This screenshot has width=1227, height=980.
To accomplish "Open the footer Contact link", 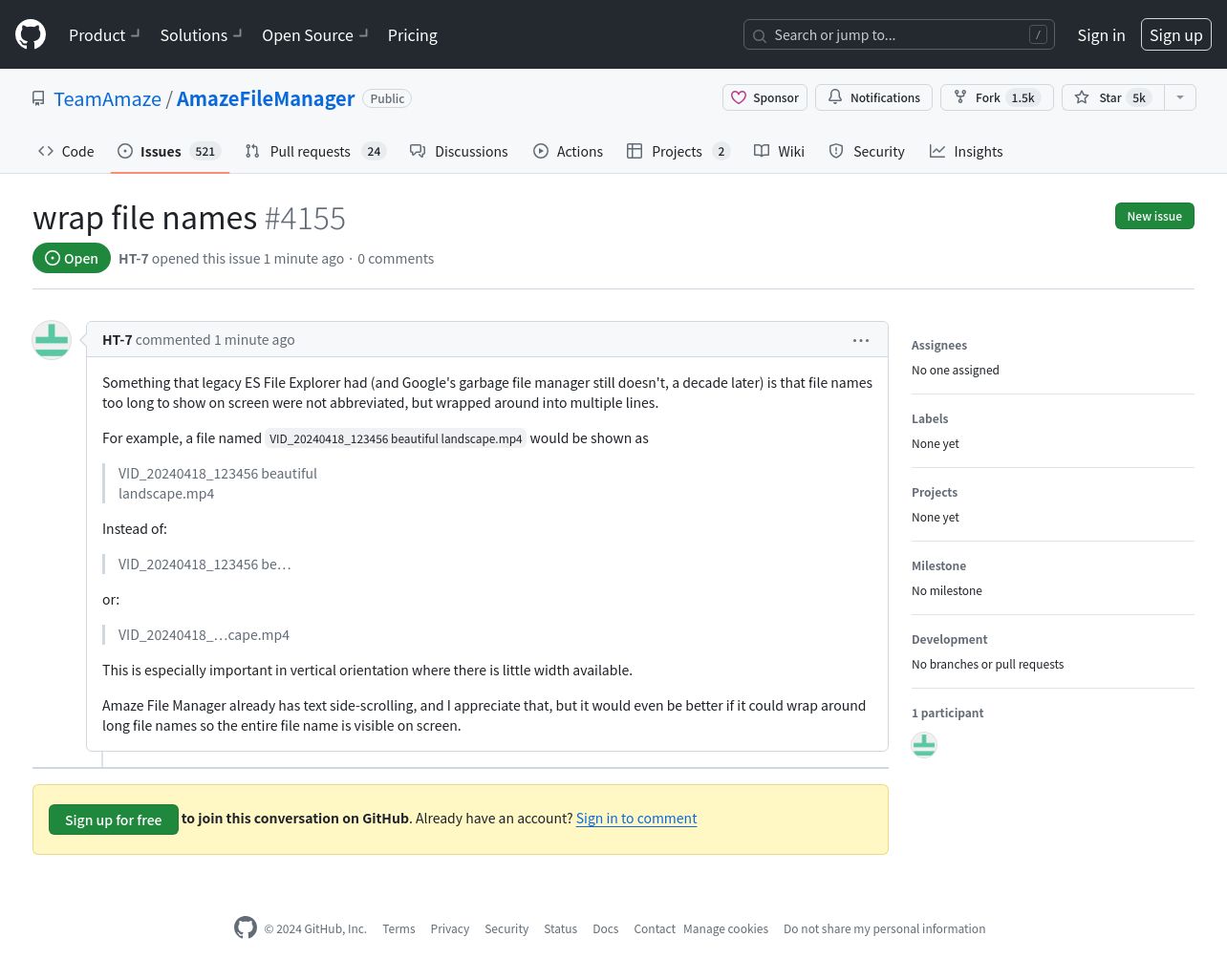I will [x=655, y=929].
